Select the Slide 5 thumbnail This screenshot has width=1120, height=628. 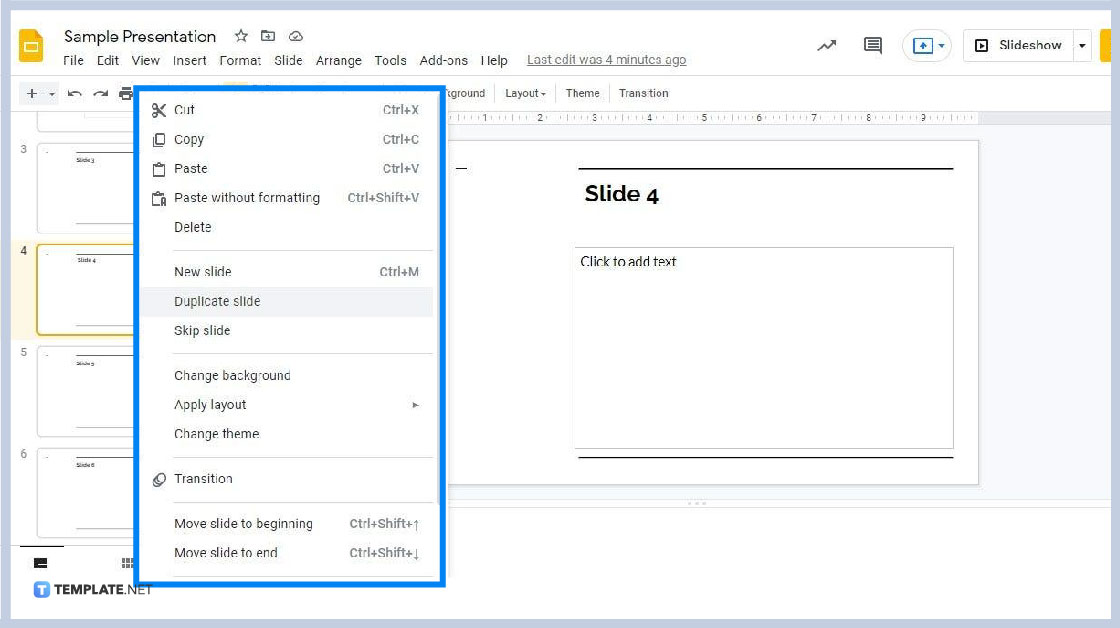(x=87, y=391)
